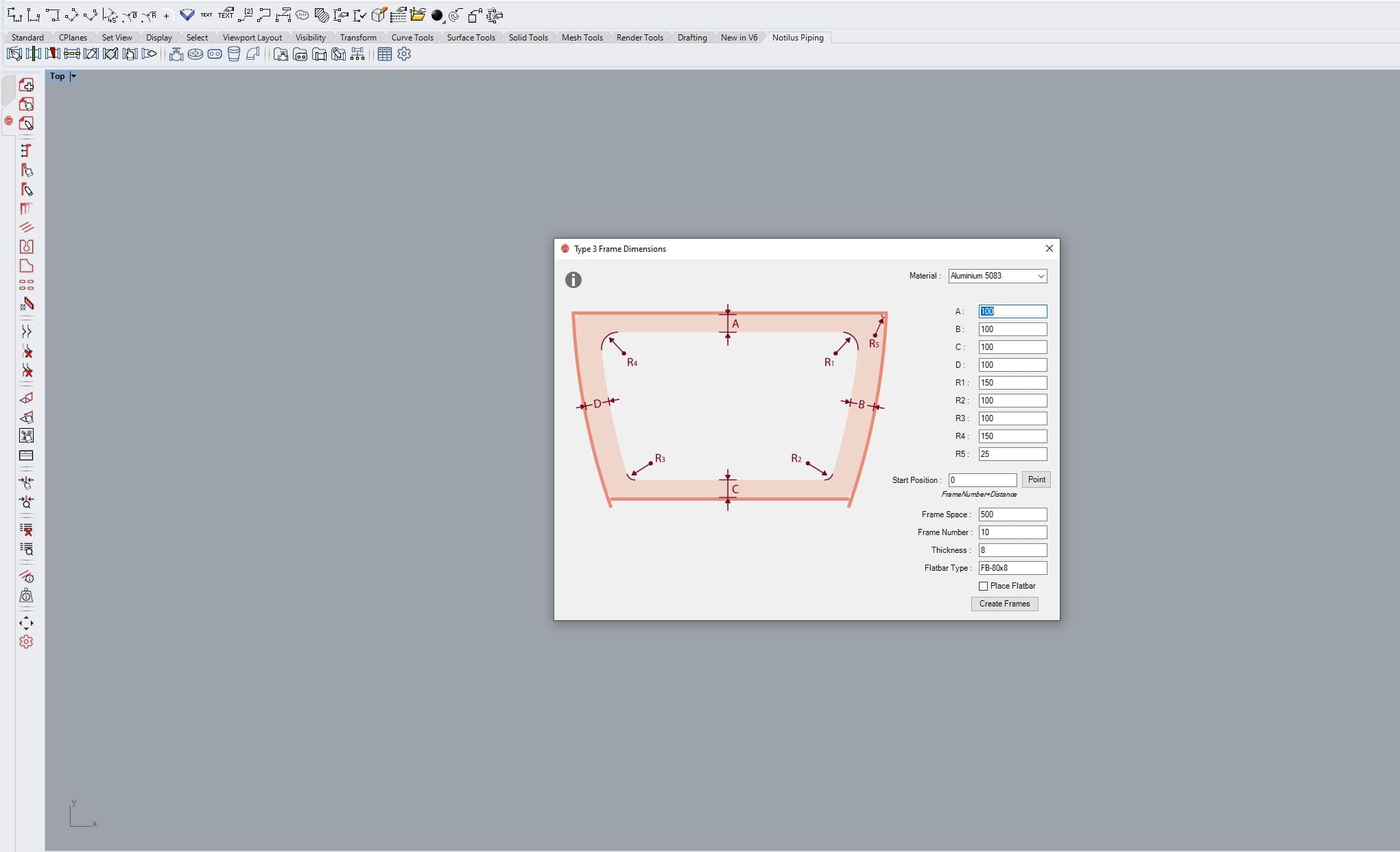
Task: Click the info icon in dialog
Action: tap(573, 280)
